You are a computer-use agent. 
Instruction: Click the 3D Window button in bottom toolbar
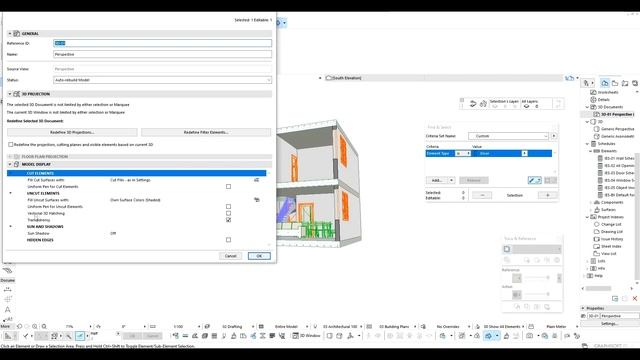pos(307,336)
